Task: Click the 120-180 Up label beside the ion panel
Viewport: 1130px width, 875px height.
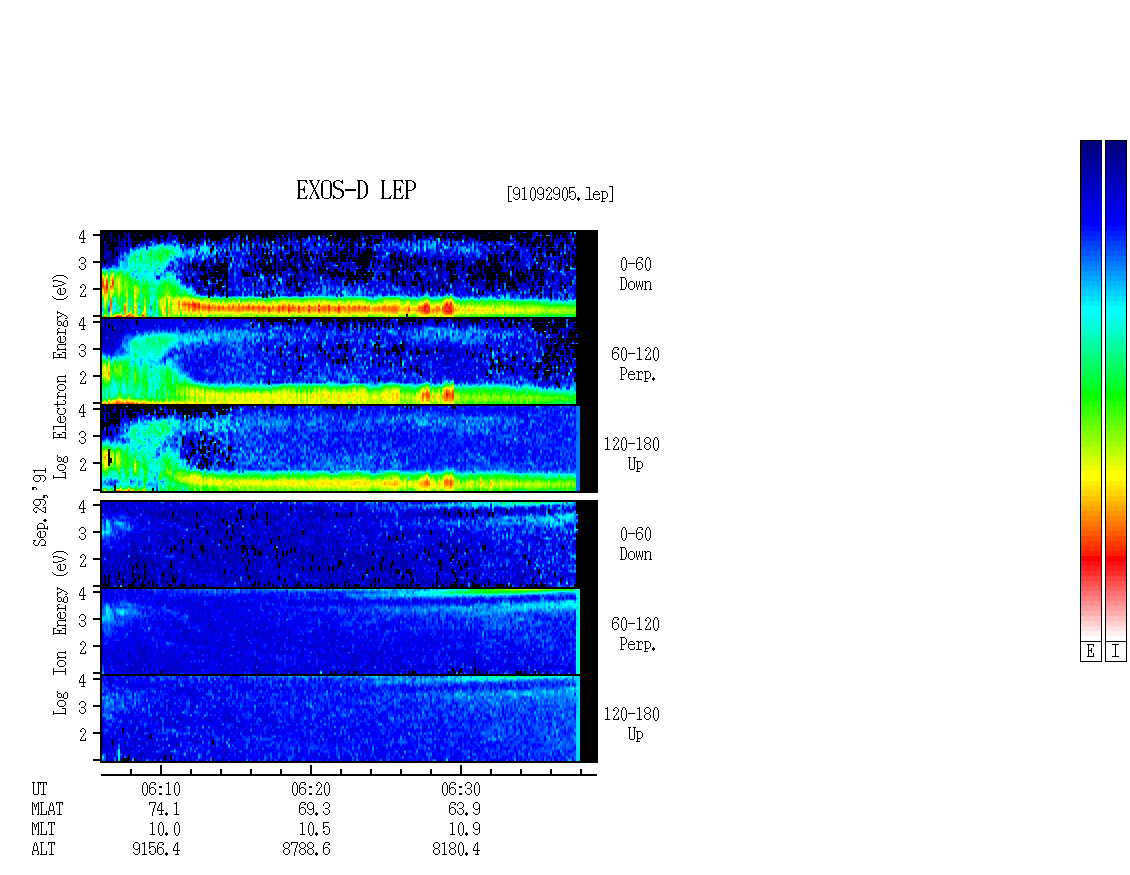Action: 632,725
